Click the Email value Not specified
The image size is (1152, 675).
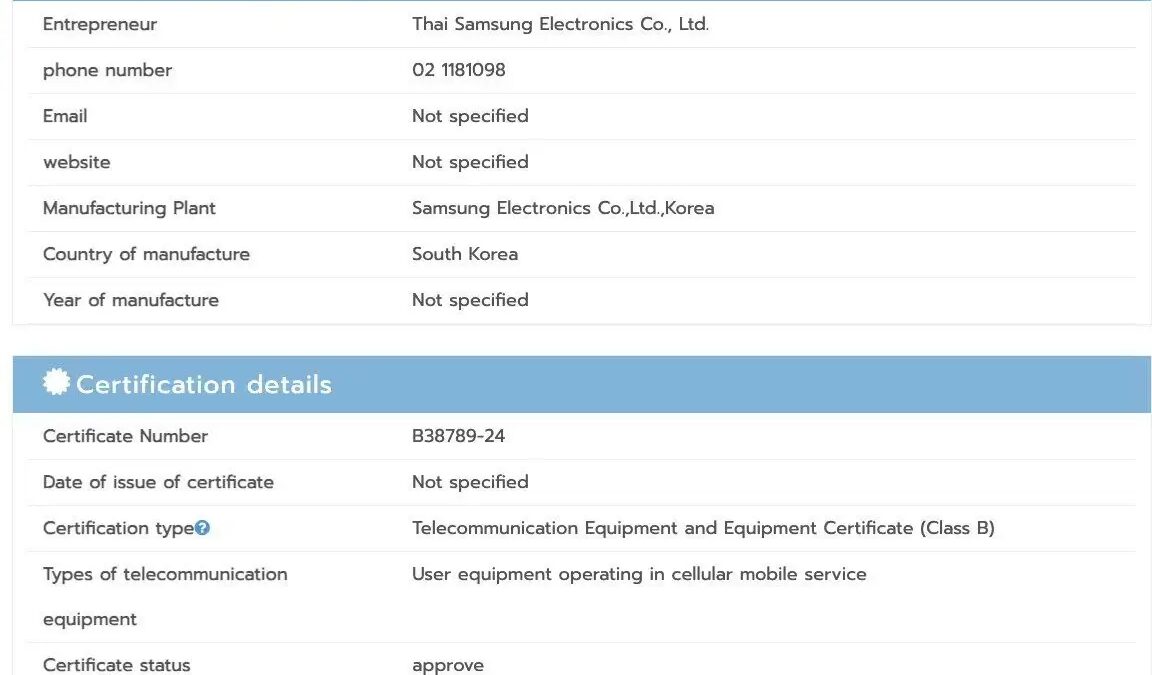coord(470,116)
